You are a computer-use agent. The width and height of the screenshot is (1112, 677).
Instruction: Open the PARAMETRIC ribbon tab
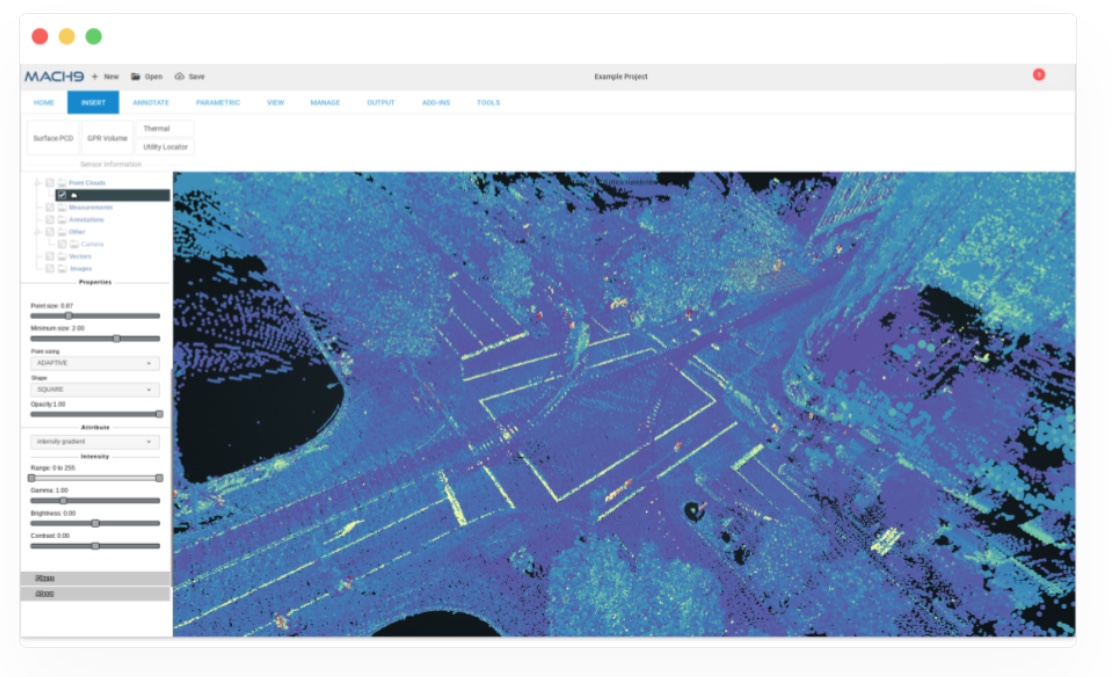(x=218, y=103)
